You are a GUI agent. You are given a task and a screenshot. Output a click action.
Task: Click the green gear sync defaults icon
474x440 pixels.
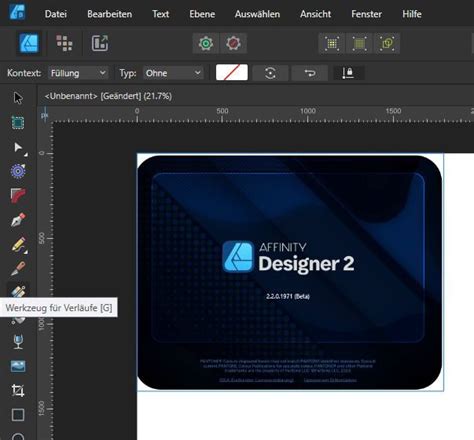point(206,43)
